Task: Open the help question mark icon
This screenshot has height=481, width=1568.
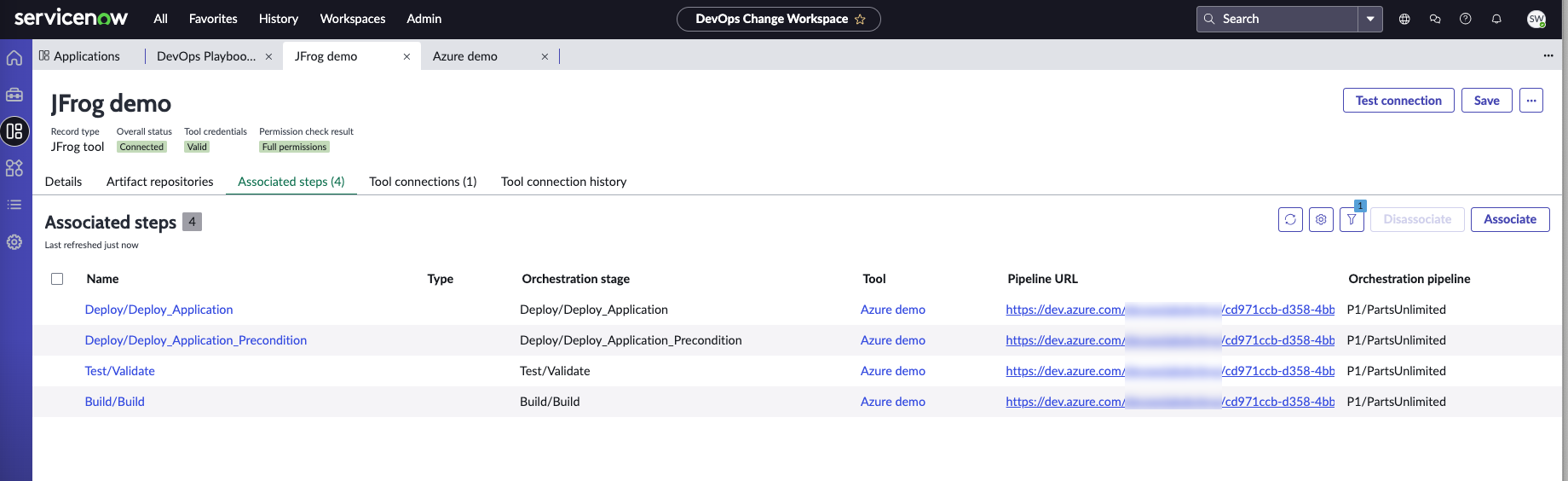Action: click(x=1466, y=19)
